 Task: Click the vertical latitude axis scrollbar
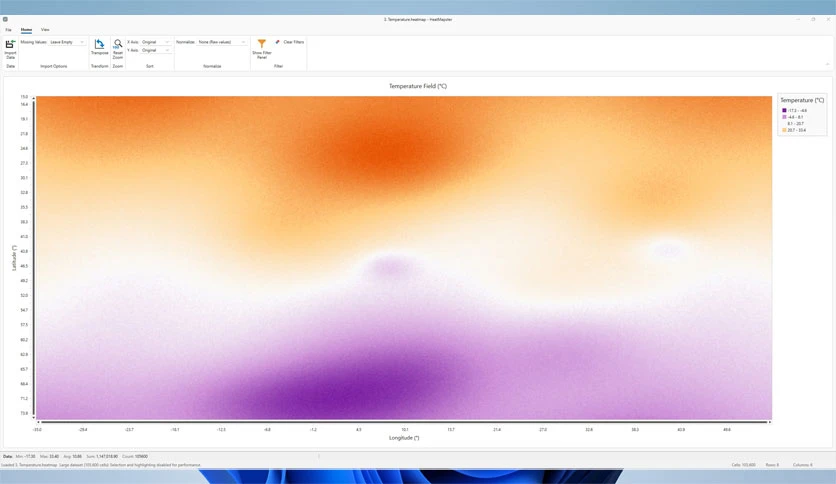point(34,257)
